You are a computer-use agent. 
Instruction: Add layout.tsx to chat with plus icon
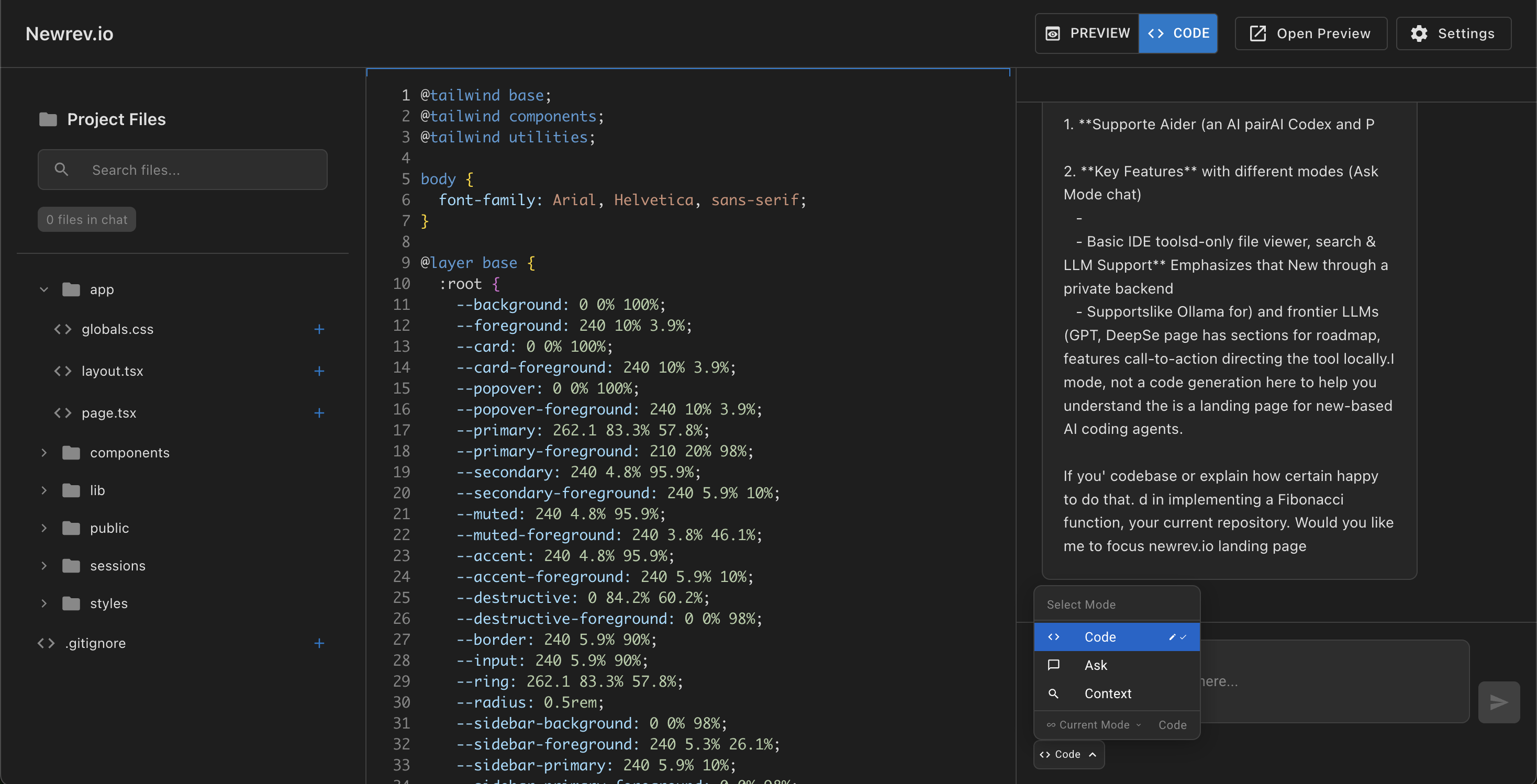pos(319,371)
